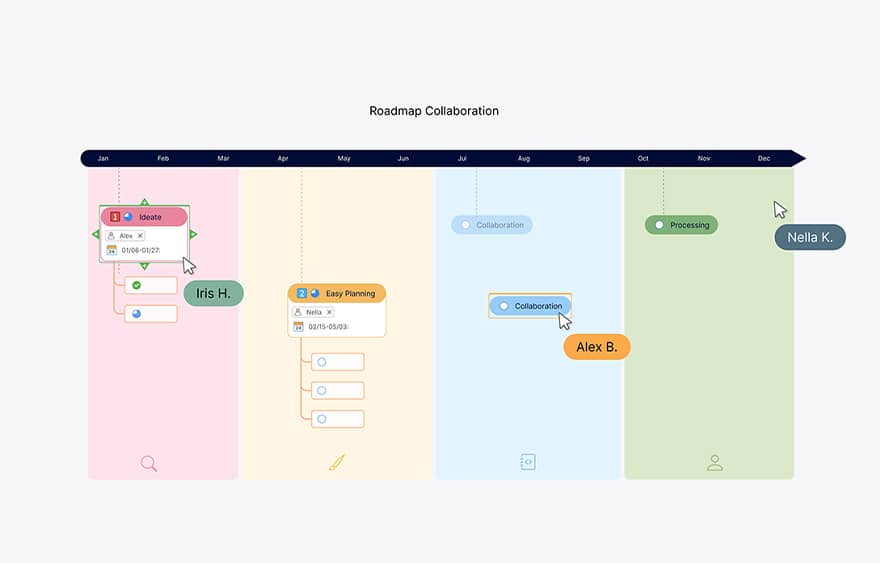The width and height of the screenshot is (880, 563).
Task: Remove the Alex assignee tag with X
Action: click(x=140, y=236)
